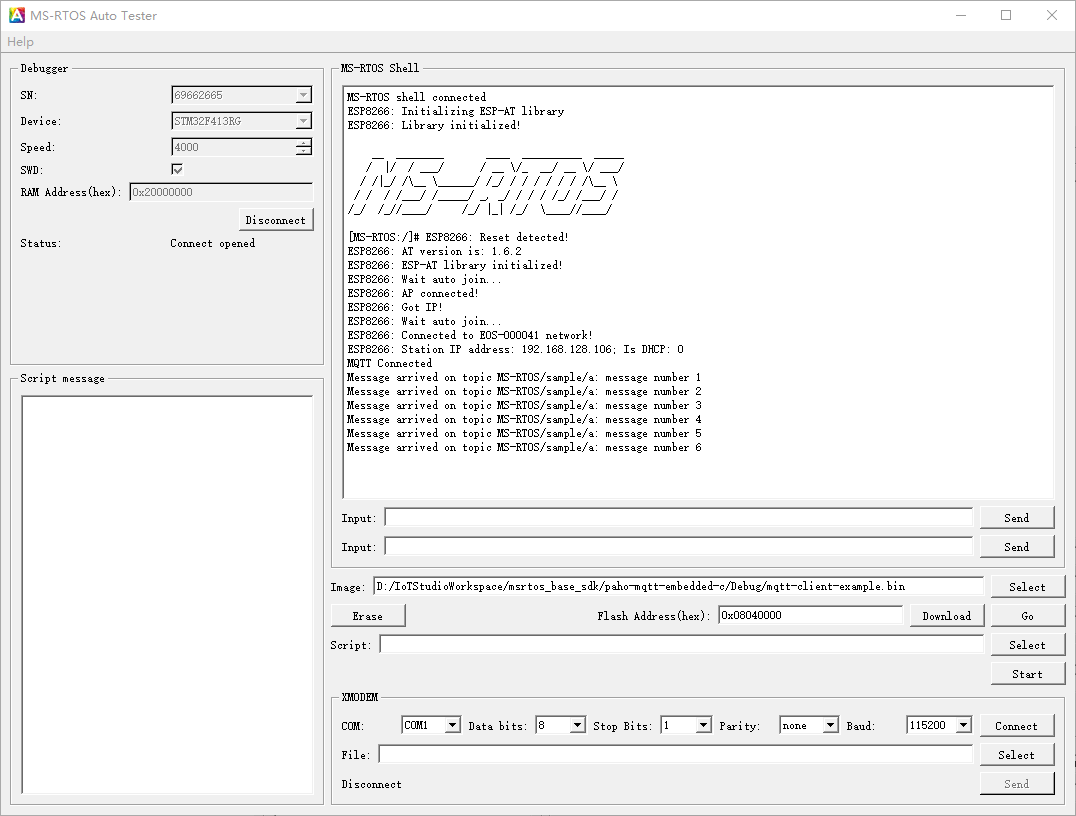The image size is (1076, 816).
Task: Increase the Speed spinner value
Action: click(x=304, y=143)
